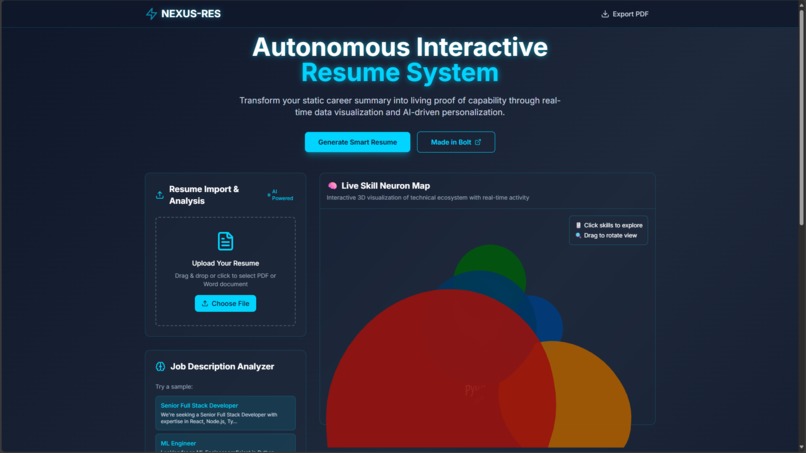Click Generate Smart Resume button

point(357,142)
